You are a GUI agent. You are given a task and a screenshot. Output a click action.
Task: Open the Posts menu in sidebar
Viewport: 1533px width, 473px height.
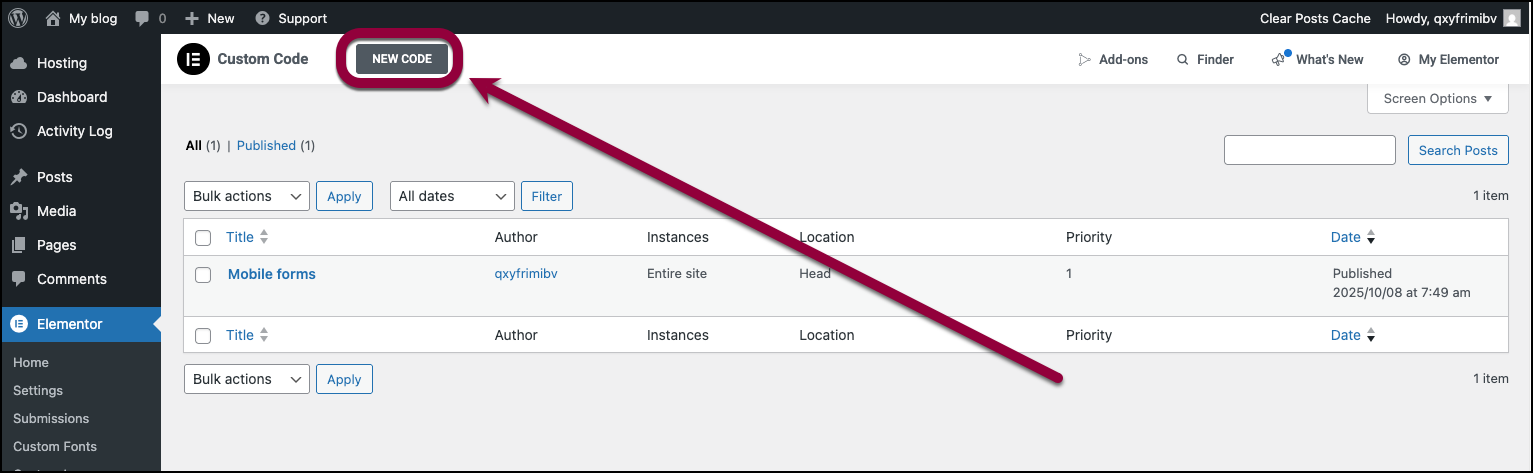(55, 177)
